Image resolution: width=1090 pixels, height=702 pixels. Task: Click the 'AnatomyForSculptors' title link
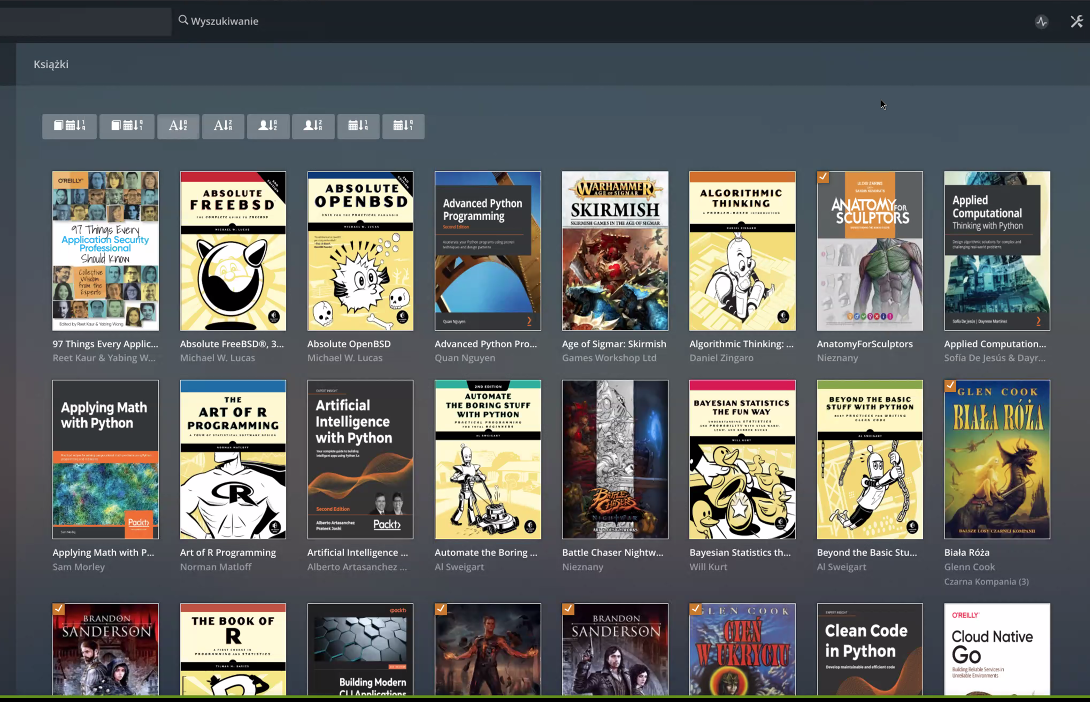(x=865, y=343)
